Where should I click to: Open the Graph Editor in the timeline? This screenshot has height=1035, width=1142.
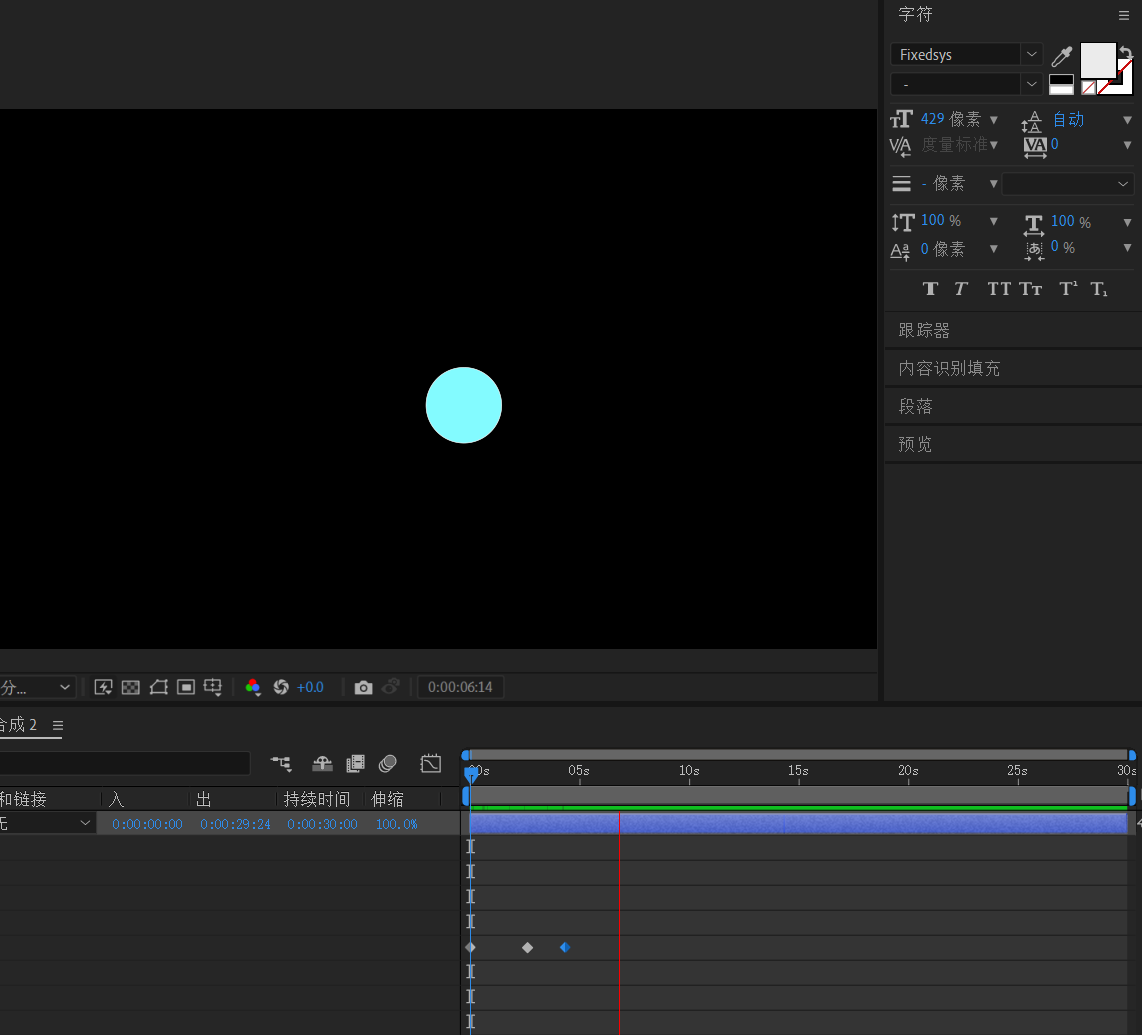tap(431, 764)
